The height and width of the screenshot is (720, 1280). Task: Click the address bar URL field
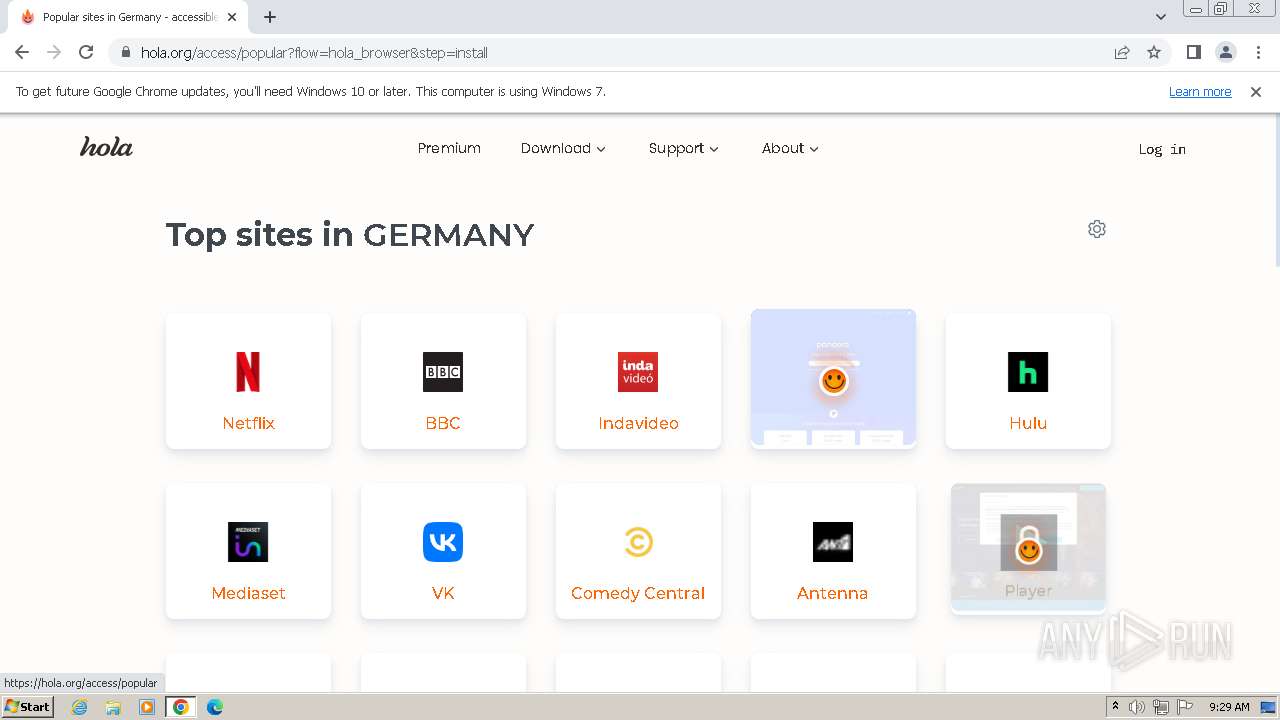[620, 52]
